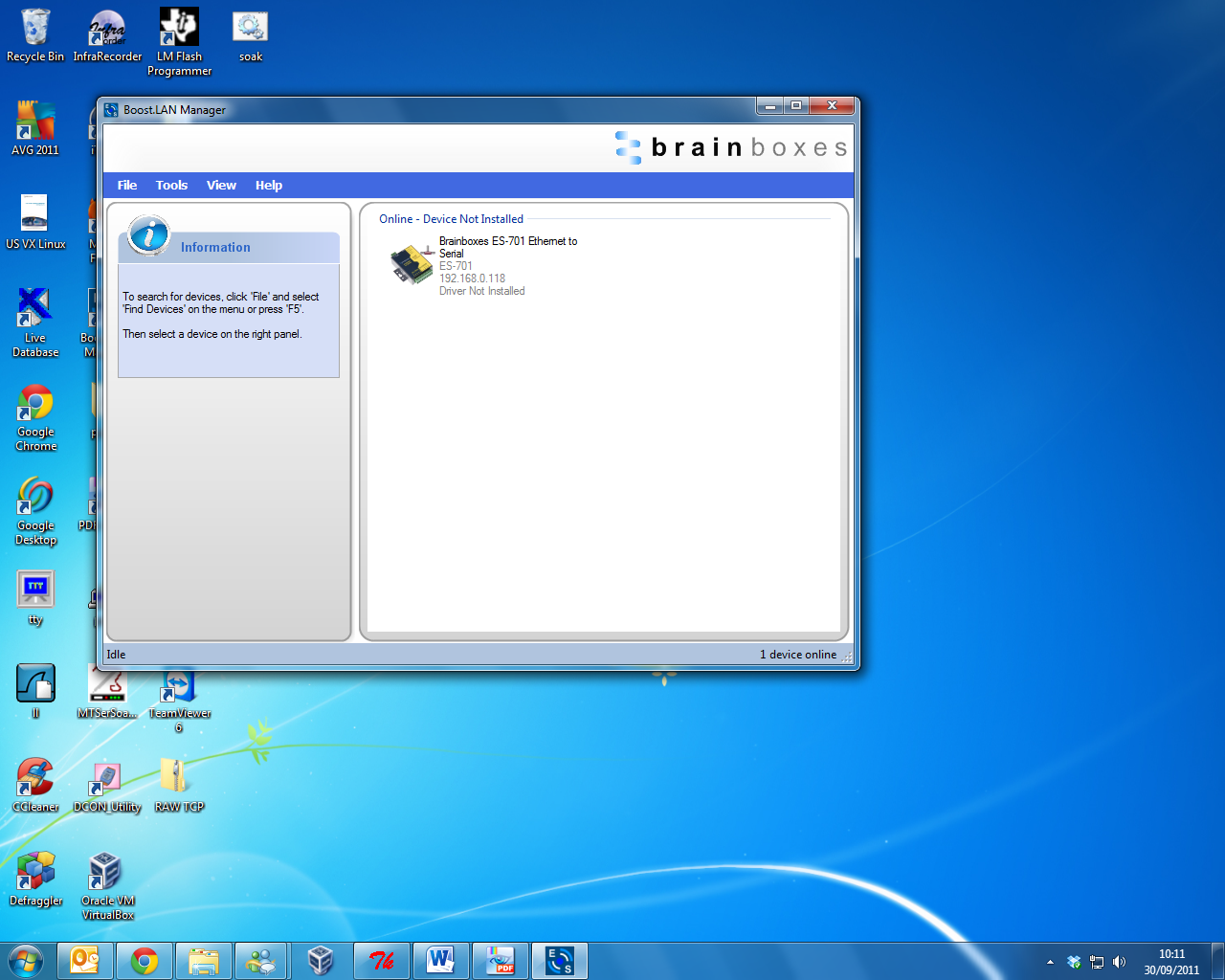Click the device IP address 192.168.0.118
The image size is (1225, 980).
[472, 278]
